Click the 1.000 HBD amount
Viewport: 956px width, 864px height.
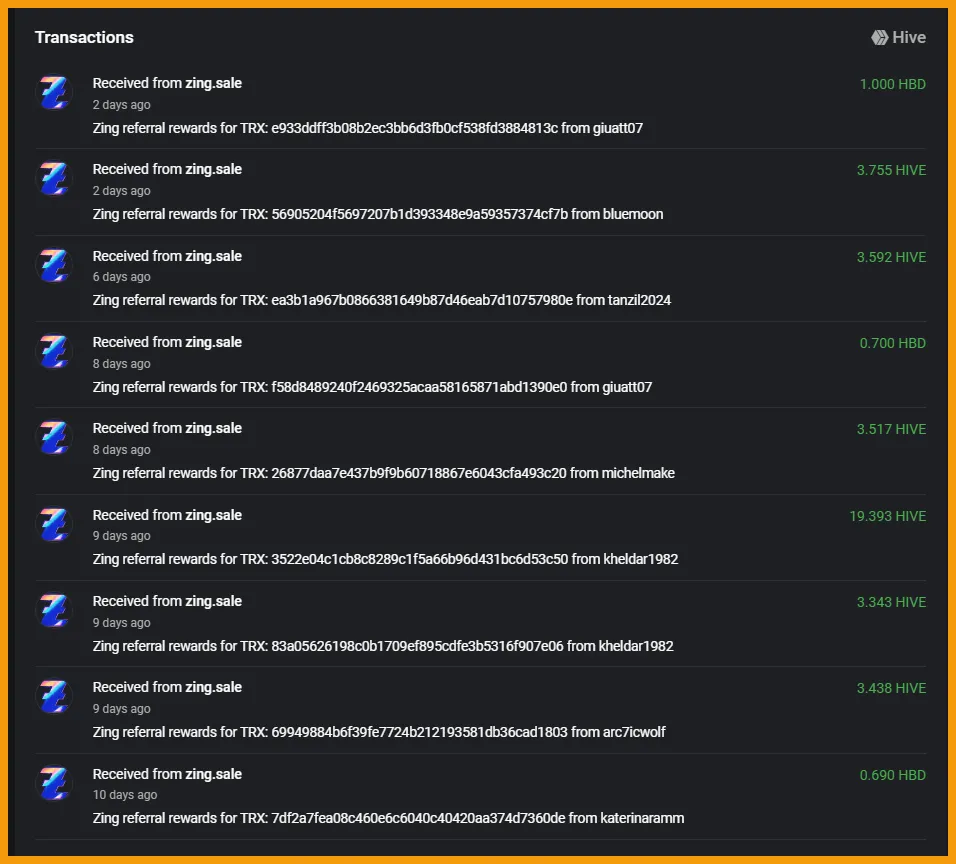(893, 84)
